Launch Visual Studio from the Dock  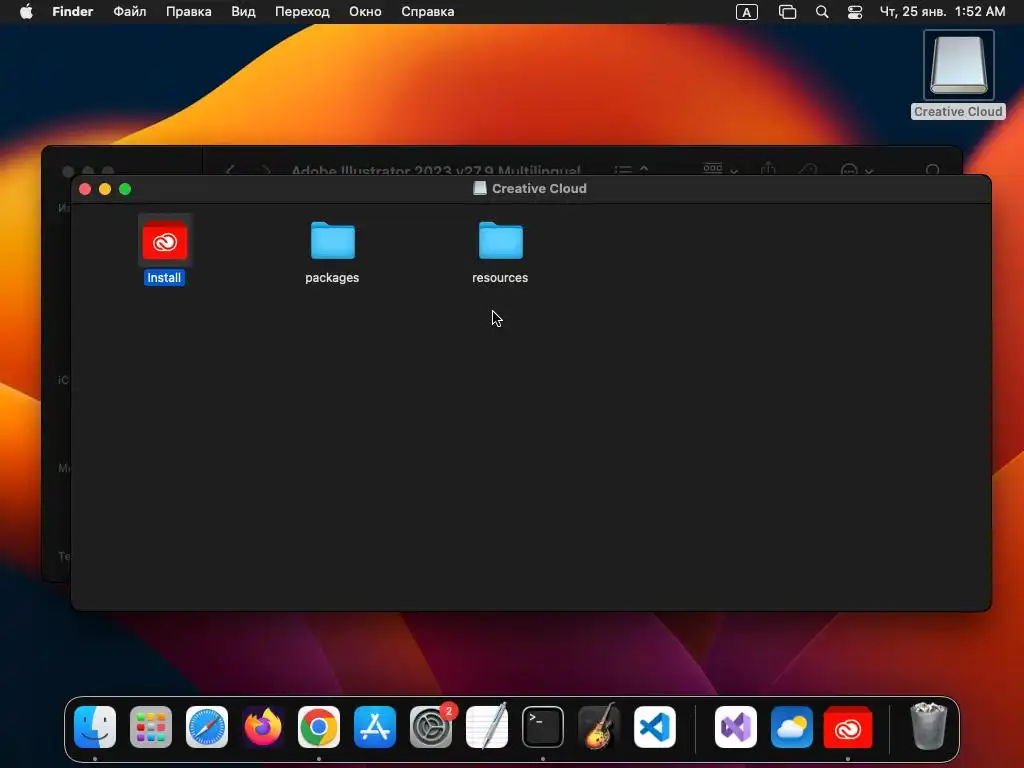736,727
